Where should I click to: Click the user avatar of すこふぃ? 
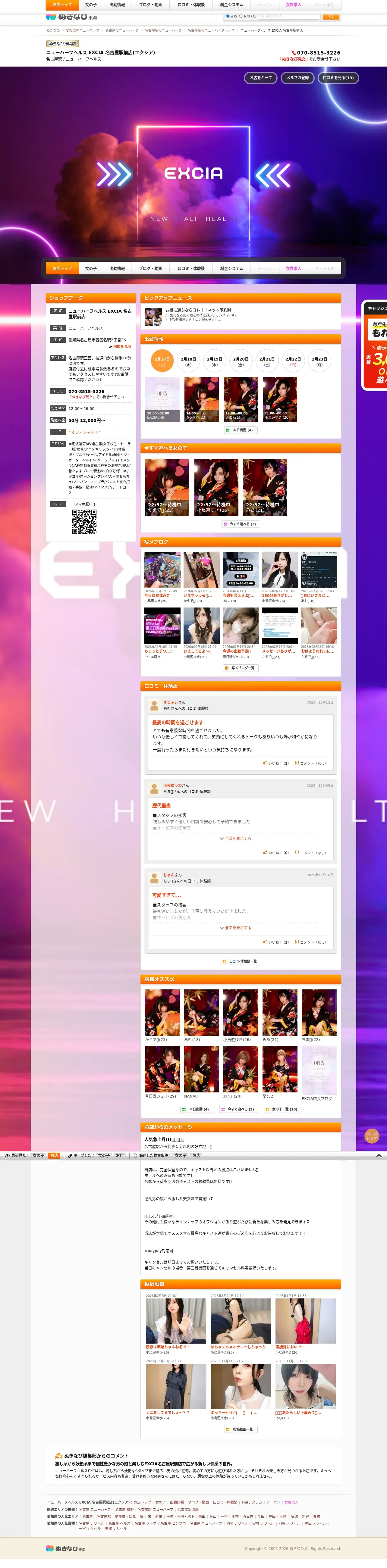(x=155, y=705)
